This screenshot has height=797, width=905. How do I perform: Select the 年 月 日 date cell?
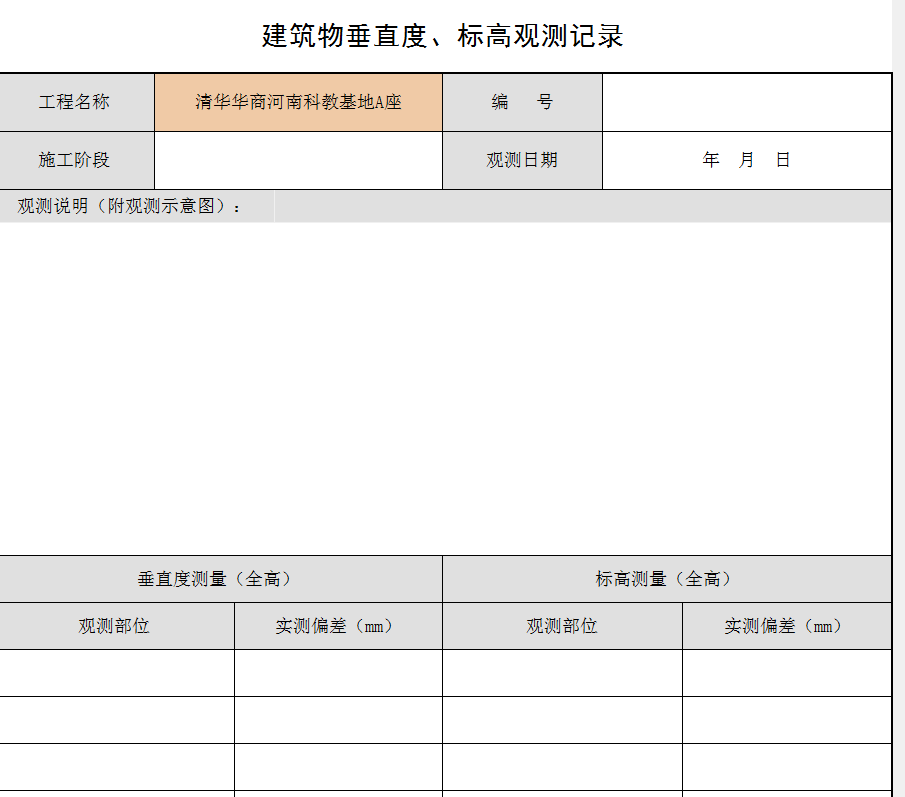tap(746, 160)
